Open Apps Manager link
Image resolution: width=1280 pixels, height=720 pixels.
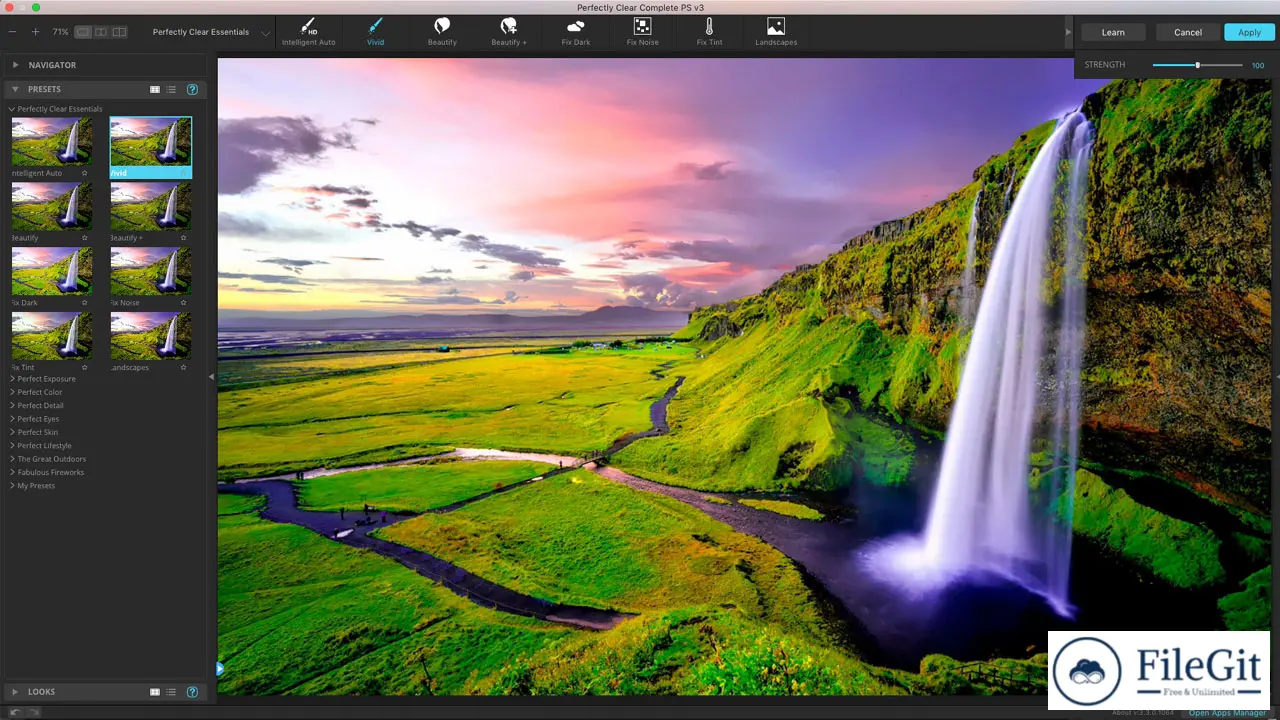[x=1228, y=713]
